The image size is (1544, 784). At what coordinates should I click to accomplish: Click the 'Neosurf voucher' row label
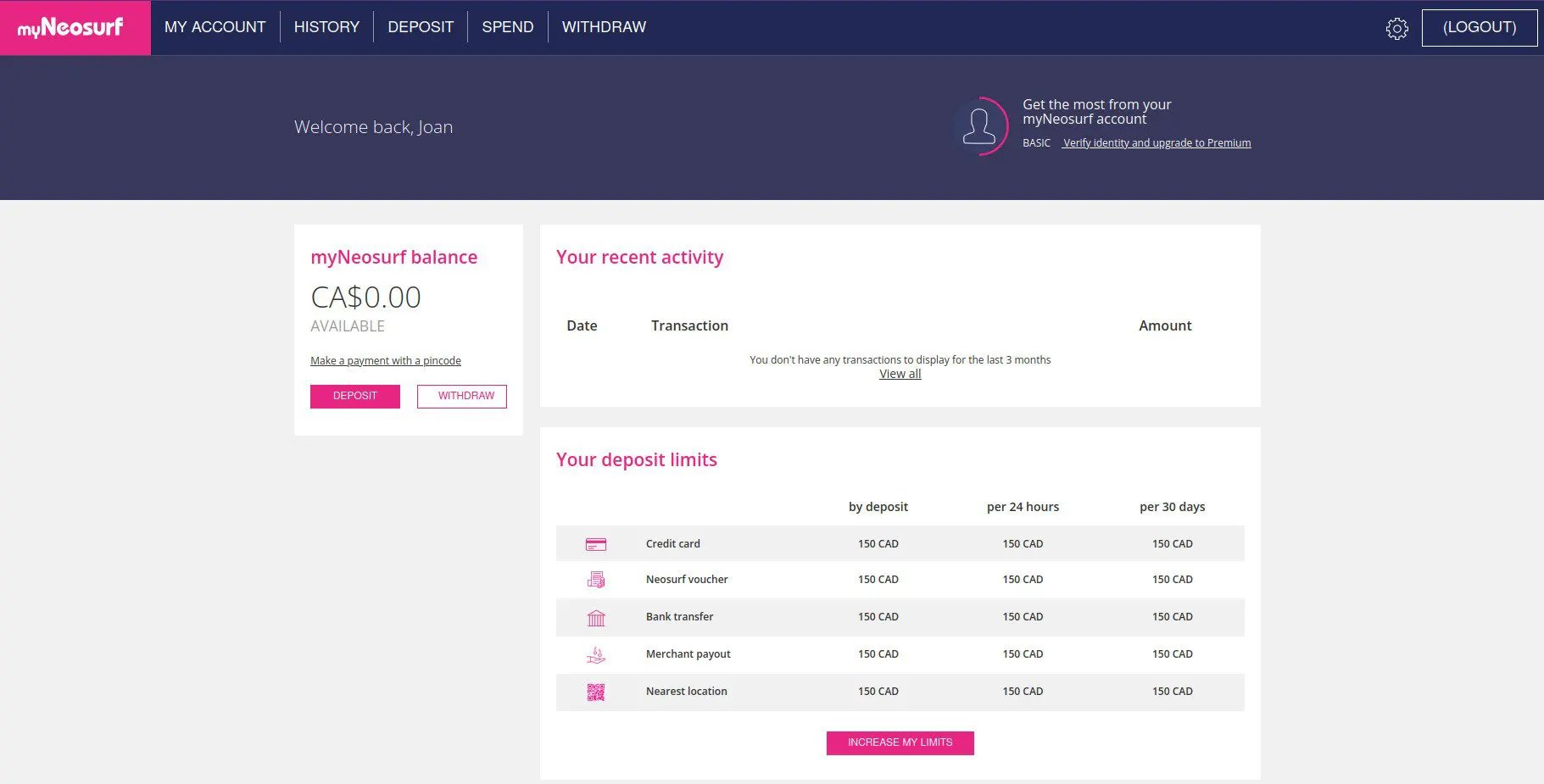tap(687, 580)
